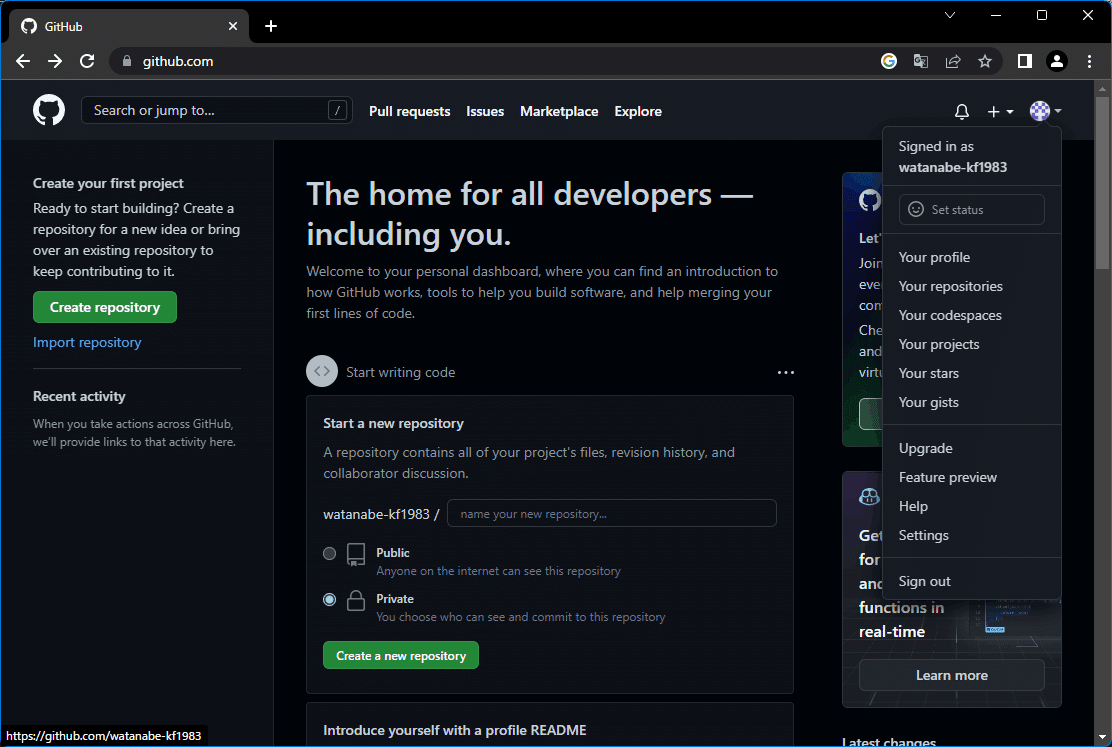Click the page vertical scrollbar

click(x=1101, y=184)
